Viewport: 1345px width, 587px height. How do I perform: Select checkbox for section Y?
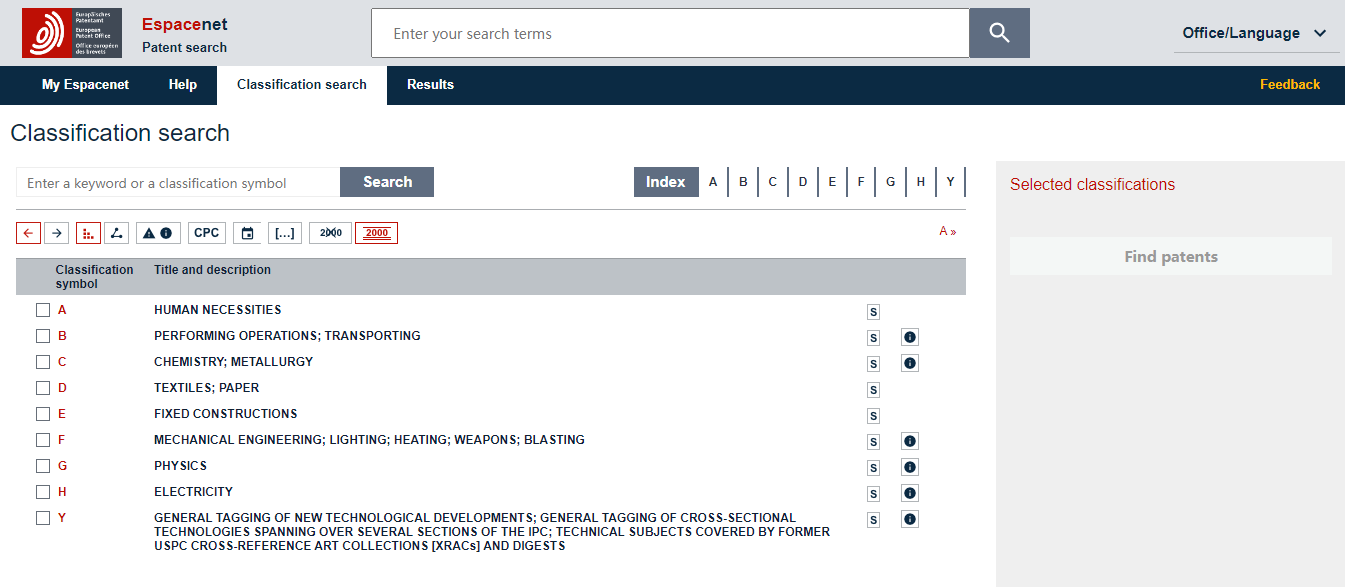tap(43, 518)
